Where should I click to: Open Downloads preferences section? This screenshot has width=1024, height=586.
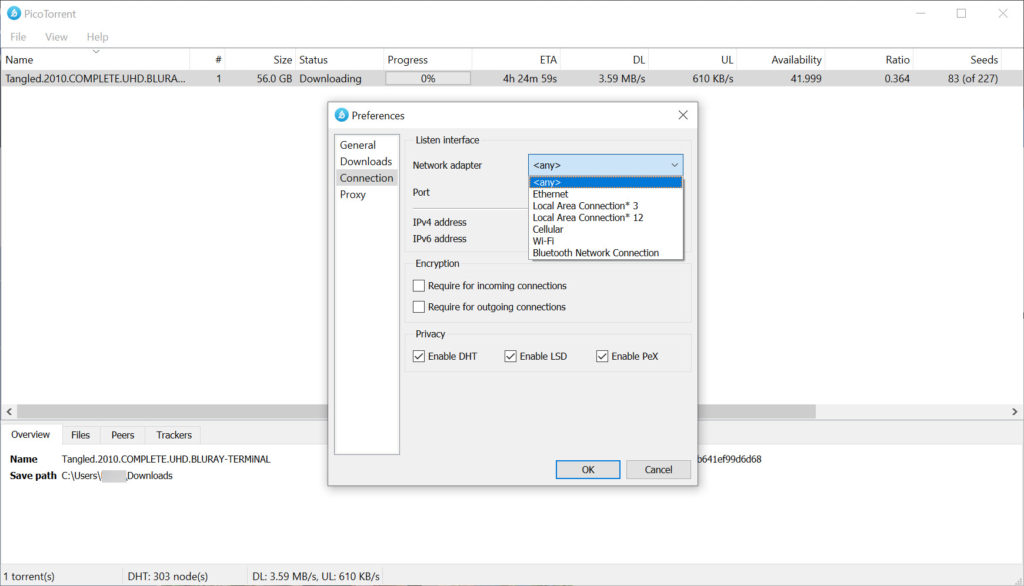point(366,161)
